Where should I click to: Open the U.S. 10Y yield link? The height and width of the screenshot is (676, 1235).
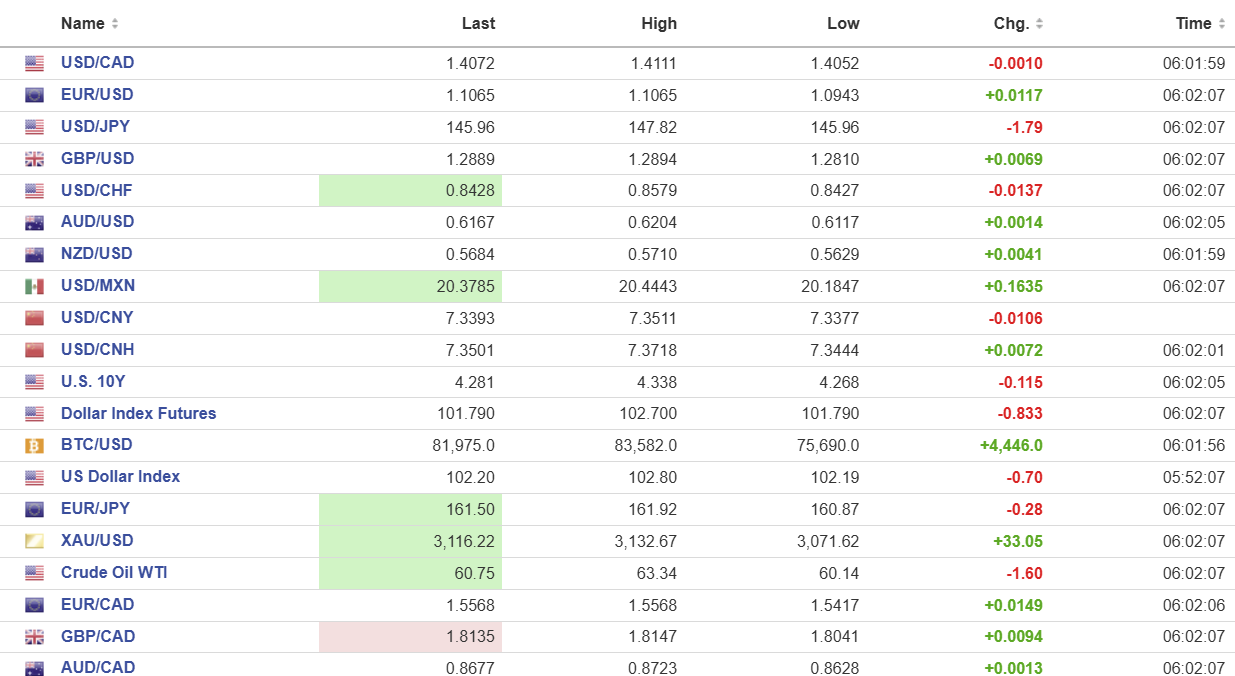pos(93,381)
